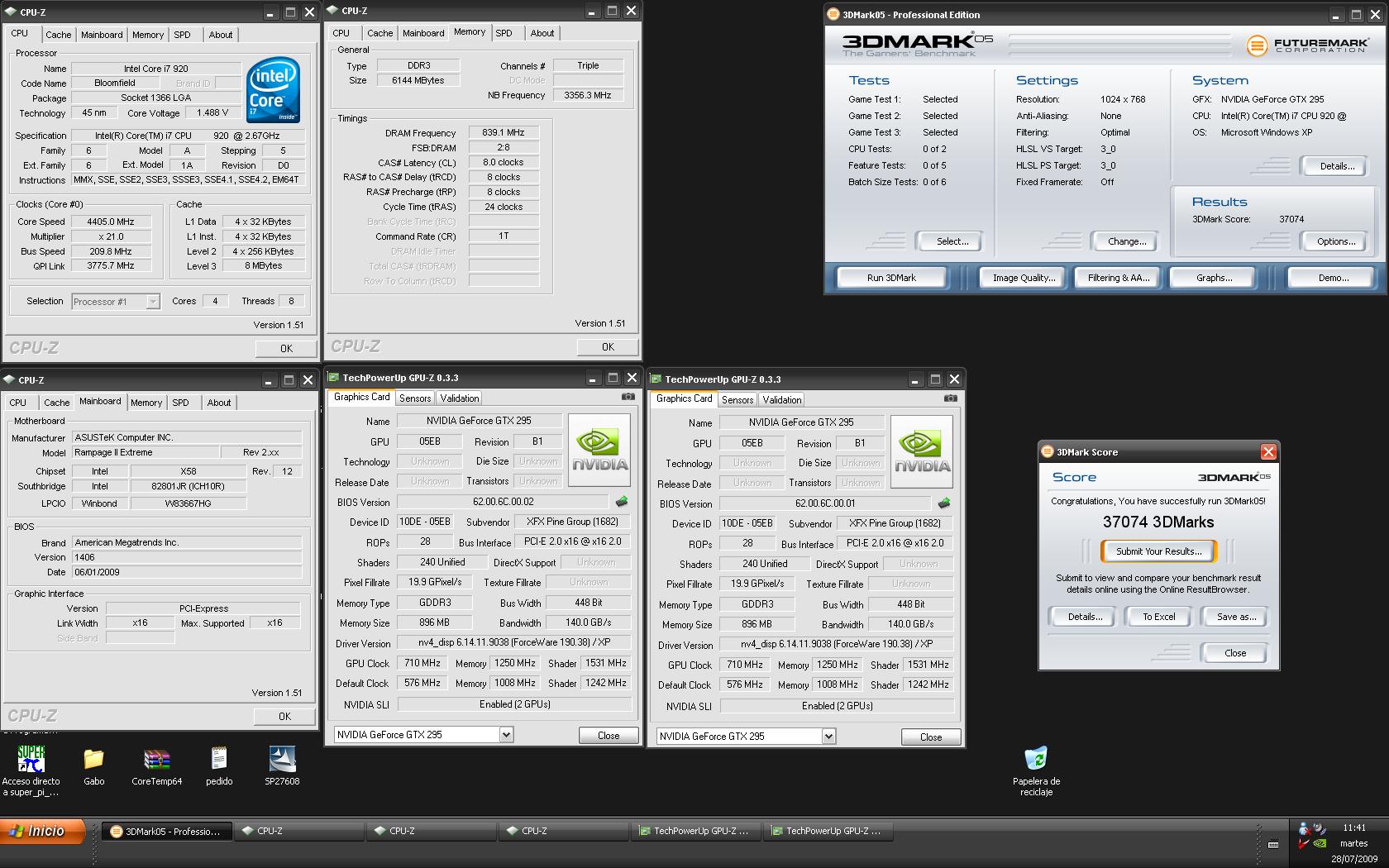Click the DRAM Frequency field 839.1 MHz
Viewport: 1389px width, 868px height.
click(x=504, y=132)
